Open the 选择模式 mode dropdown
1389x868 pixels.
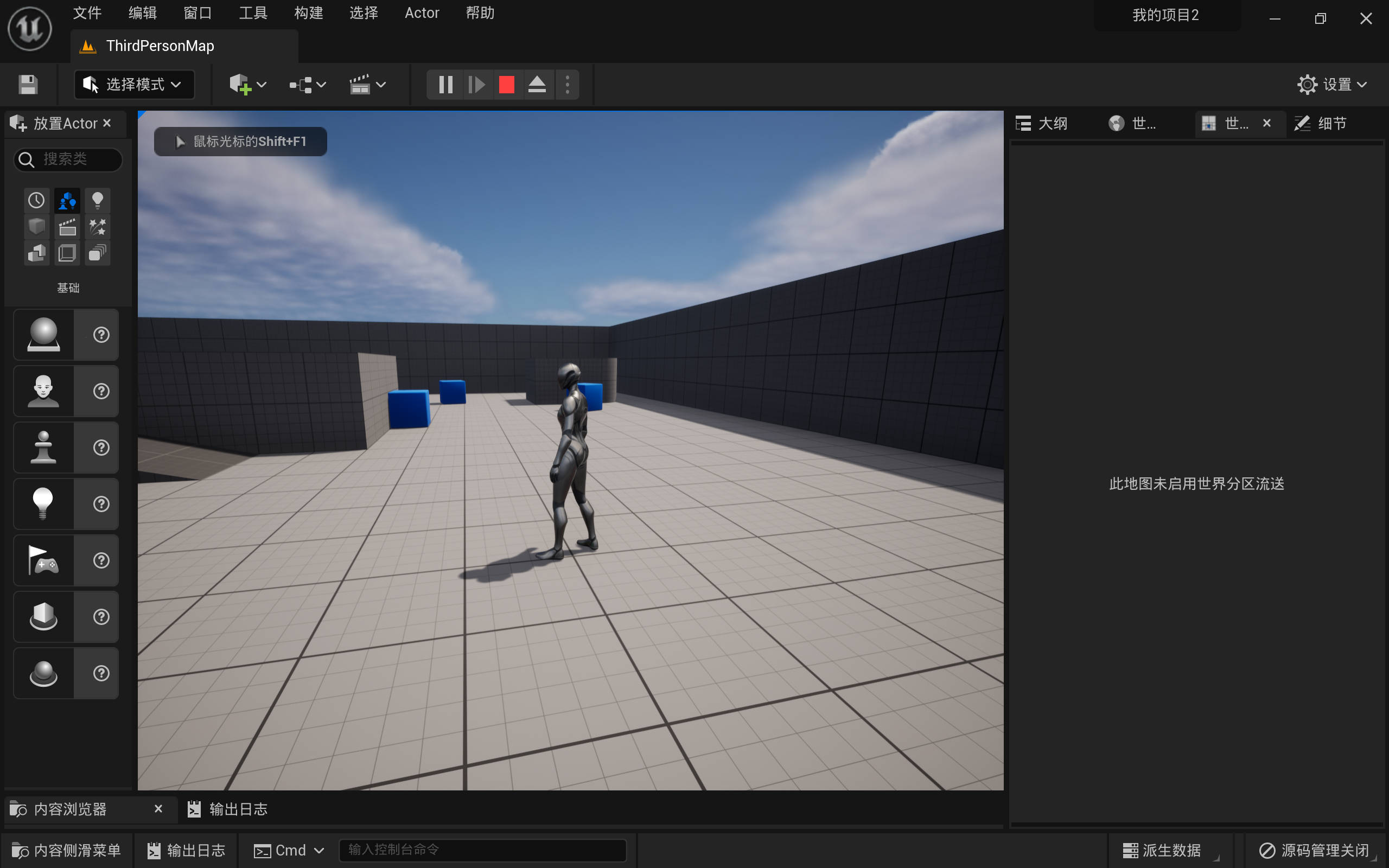point(135,85)
